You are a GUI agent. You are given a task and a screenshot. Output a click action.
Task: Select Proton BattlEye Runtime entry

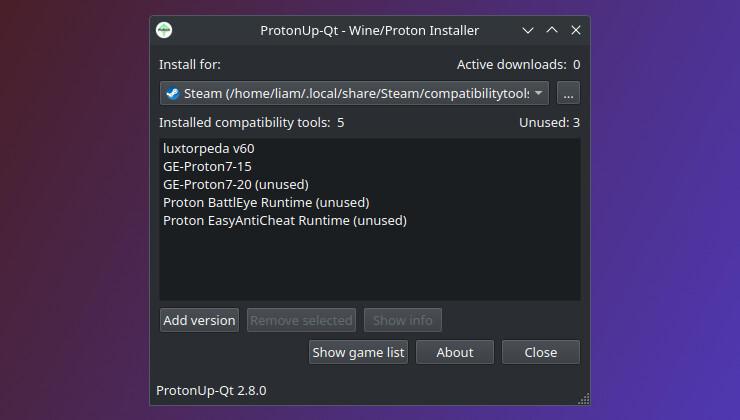tap(264, 203)
